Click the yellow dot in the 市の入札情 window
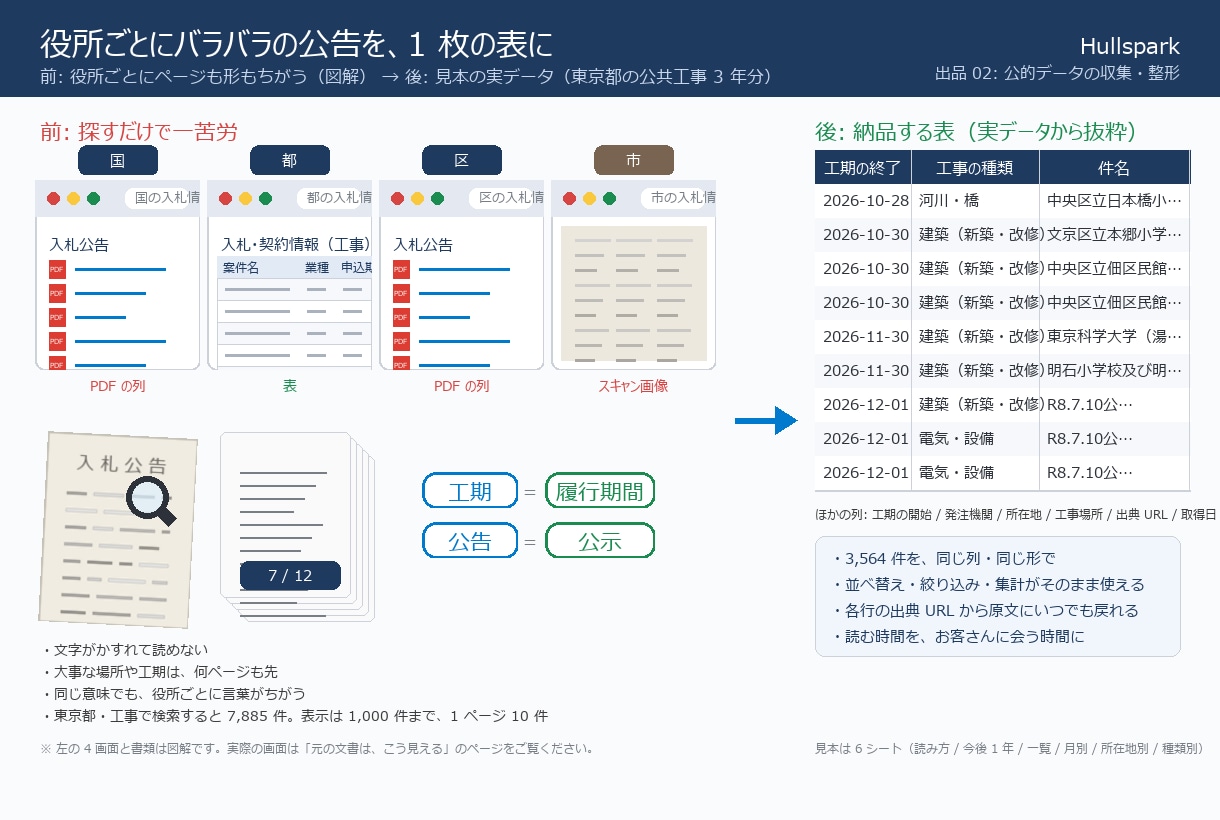Viewport: 1220px width, 820px height. pos(590,199)
